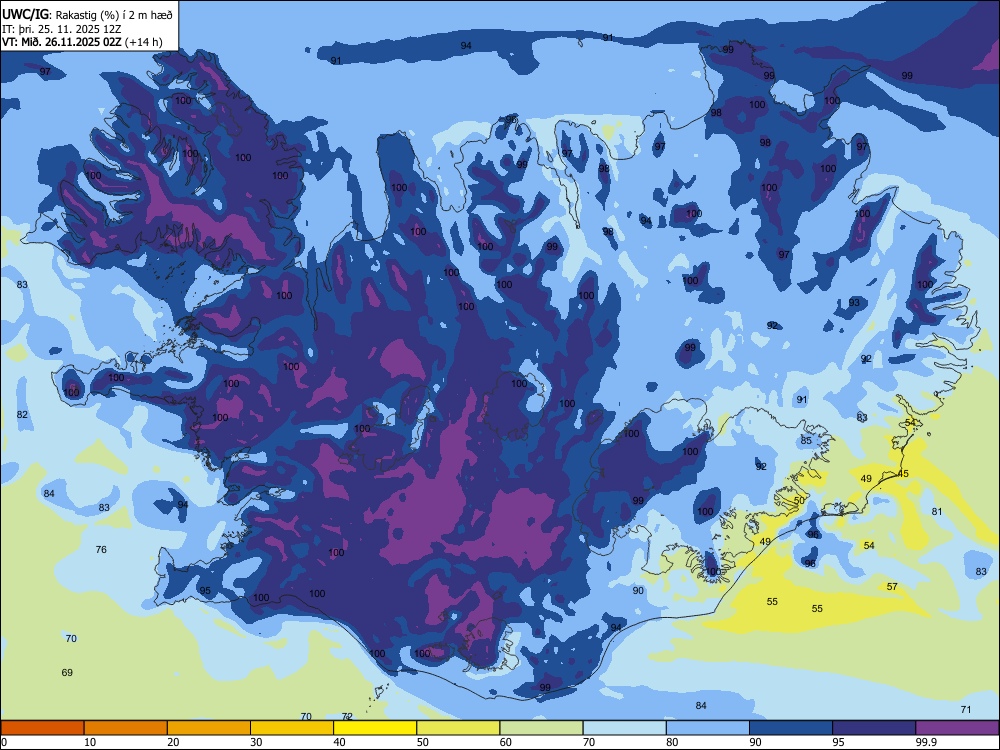Viewport: 1000px width, 750px height.
Task: Click the legend tick label "30"
Action: click(256, 742)
